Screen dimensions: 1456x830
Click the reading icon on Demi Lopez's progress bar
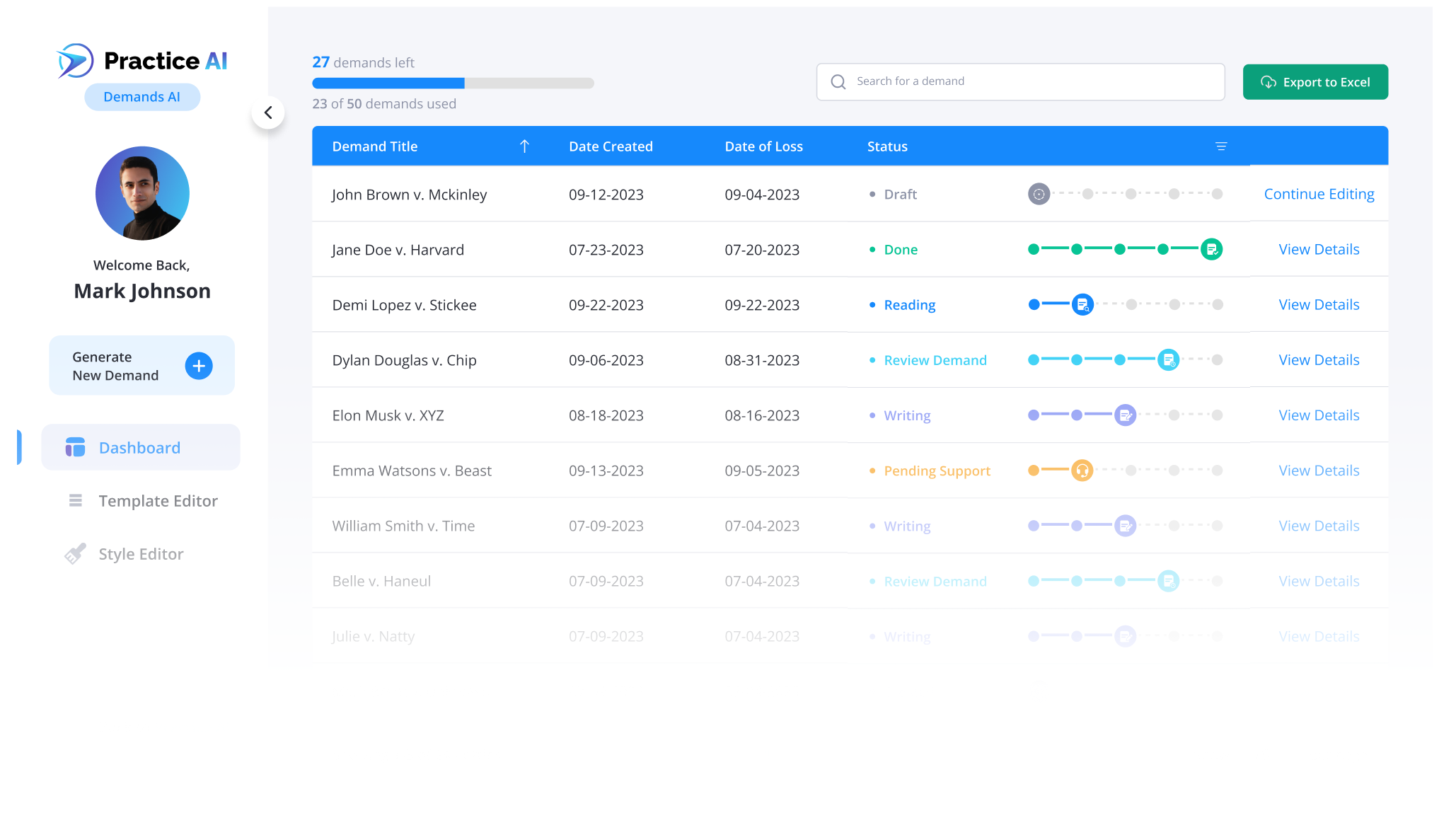tap(1082, 304)
